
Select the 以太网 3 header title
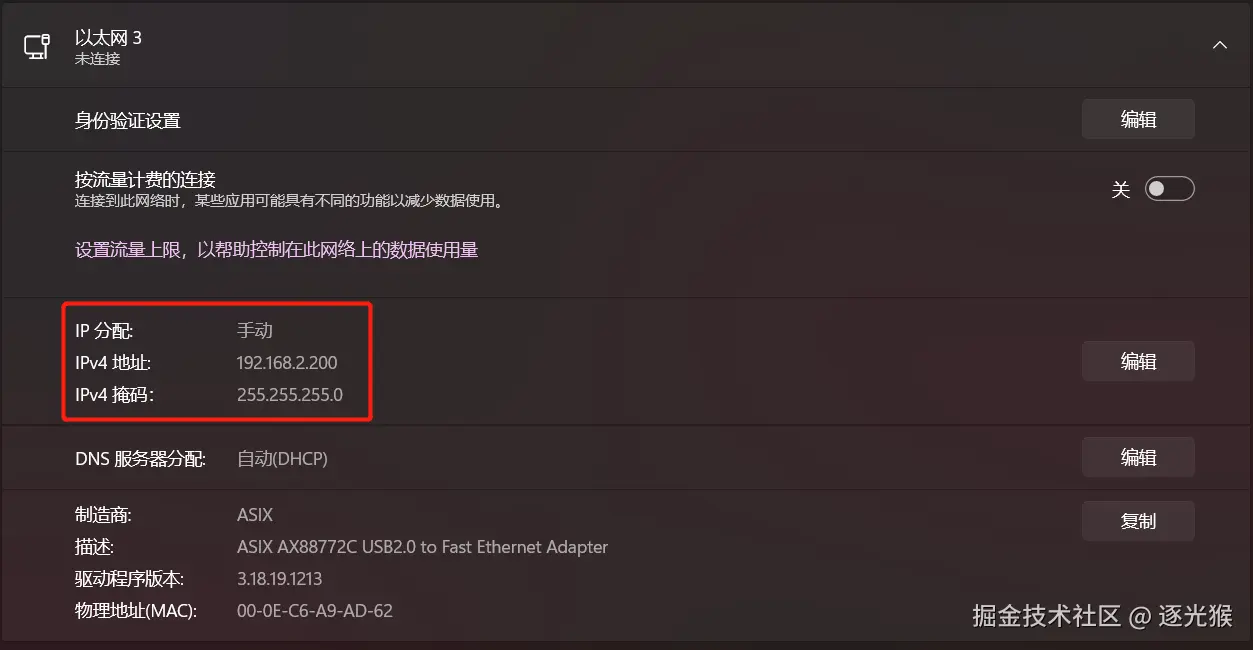click(x=108, y=38)
